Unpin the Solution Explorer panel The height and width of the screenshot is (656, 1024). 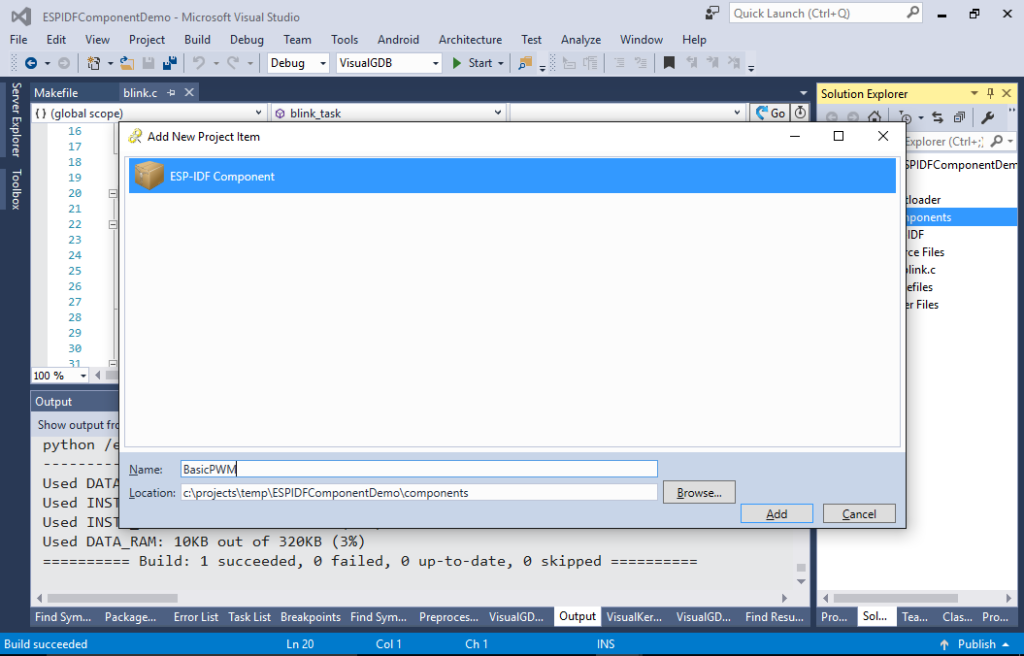(x=991, y=93)
